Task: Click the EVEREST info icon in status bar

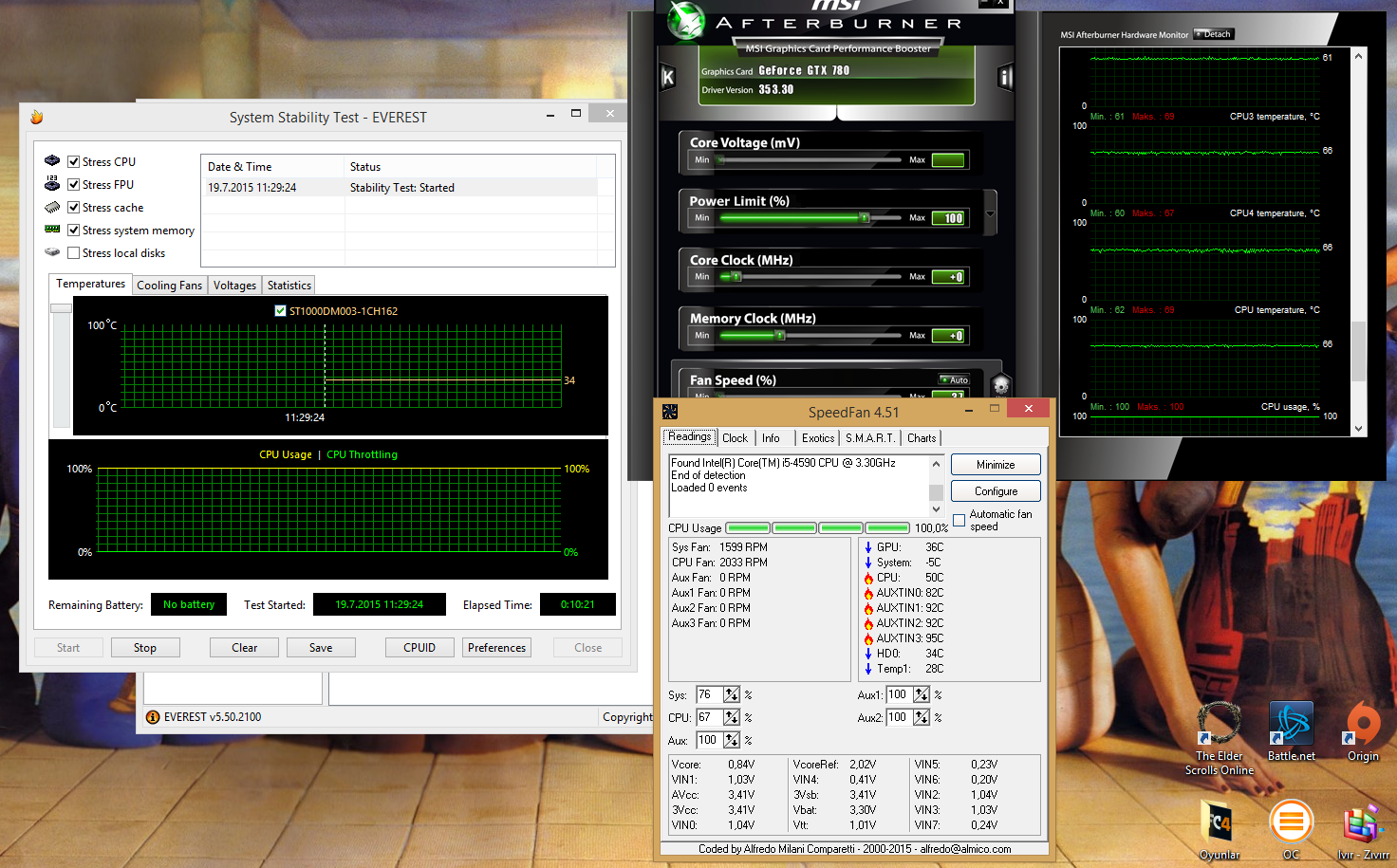Action: [x=153, y=717]
